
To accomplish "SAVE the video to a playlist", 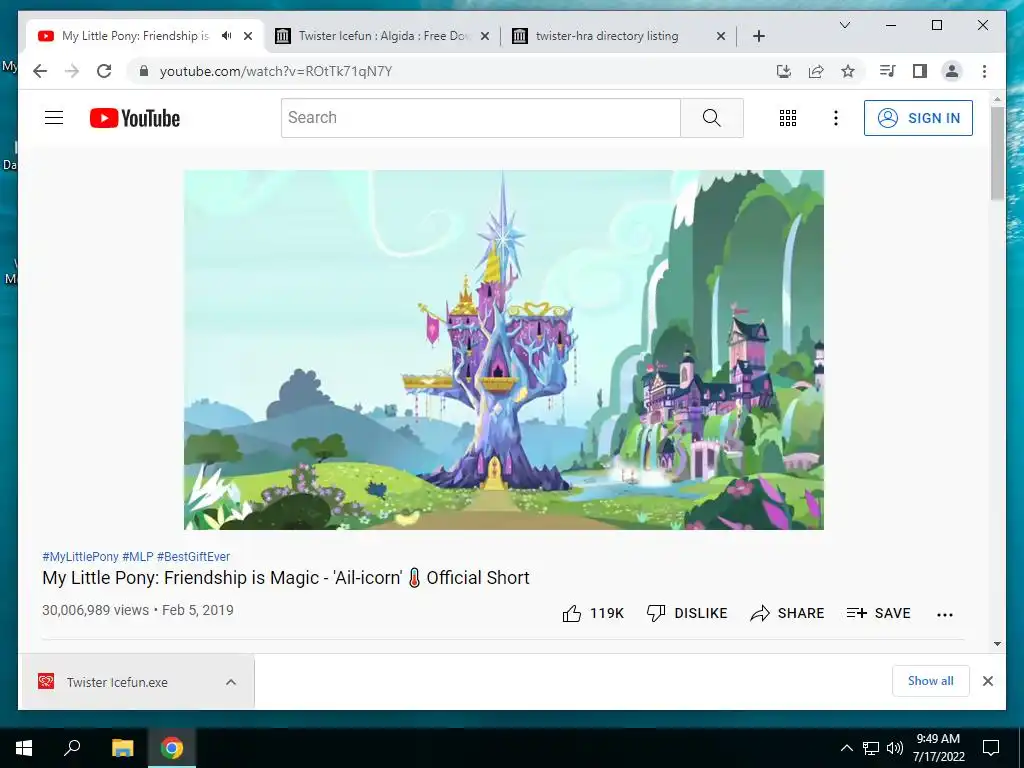I will [878, 613].
